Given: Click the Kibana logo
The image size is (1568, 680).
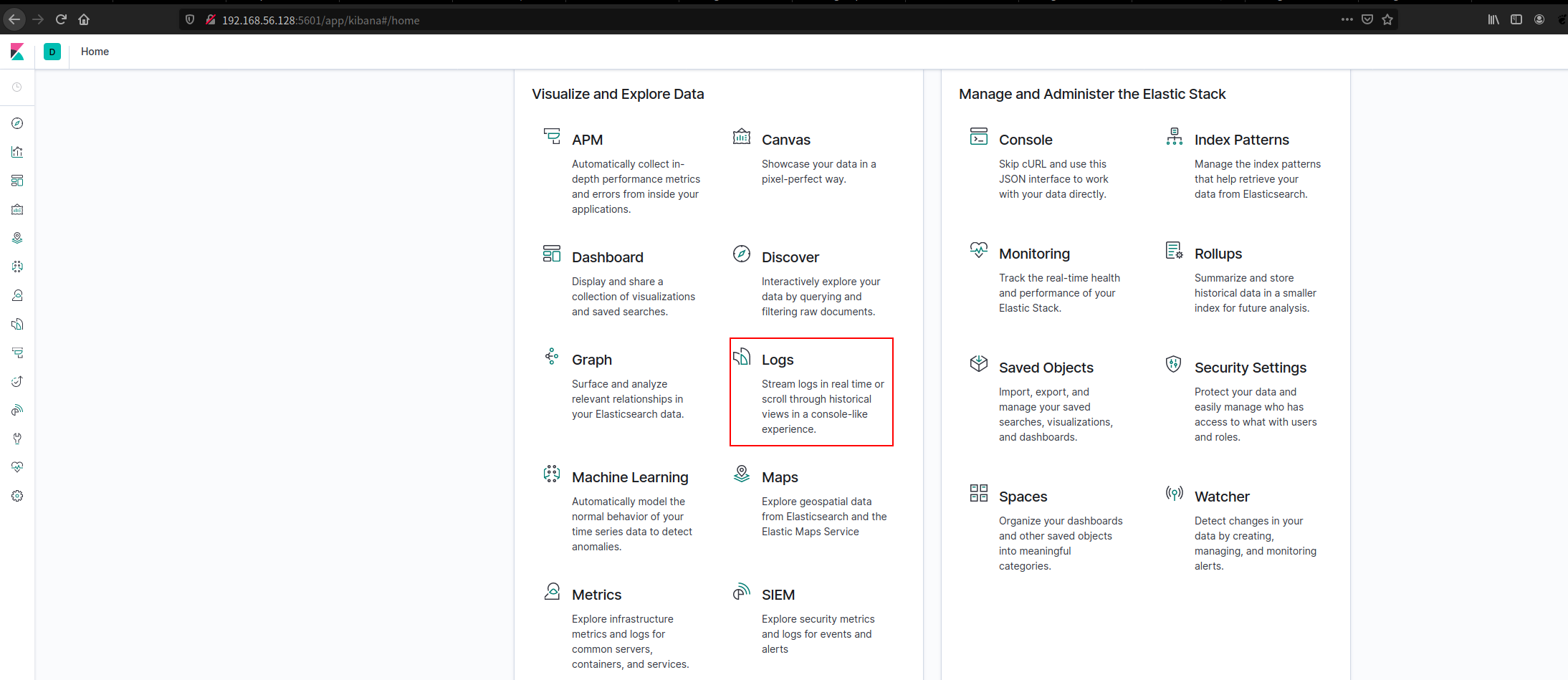Looking at the screenshot, I should point(17,52).
